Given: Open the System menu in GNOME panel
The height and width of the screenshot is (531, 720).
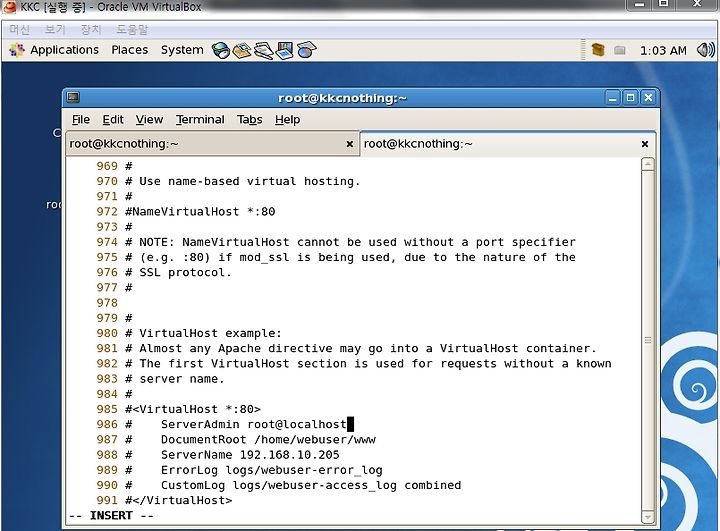Looking at the screenshot, I should point(182,50).
